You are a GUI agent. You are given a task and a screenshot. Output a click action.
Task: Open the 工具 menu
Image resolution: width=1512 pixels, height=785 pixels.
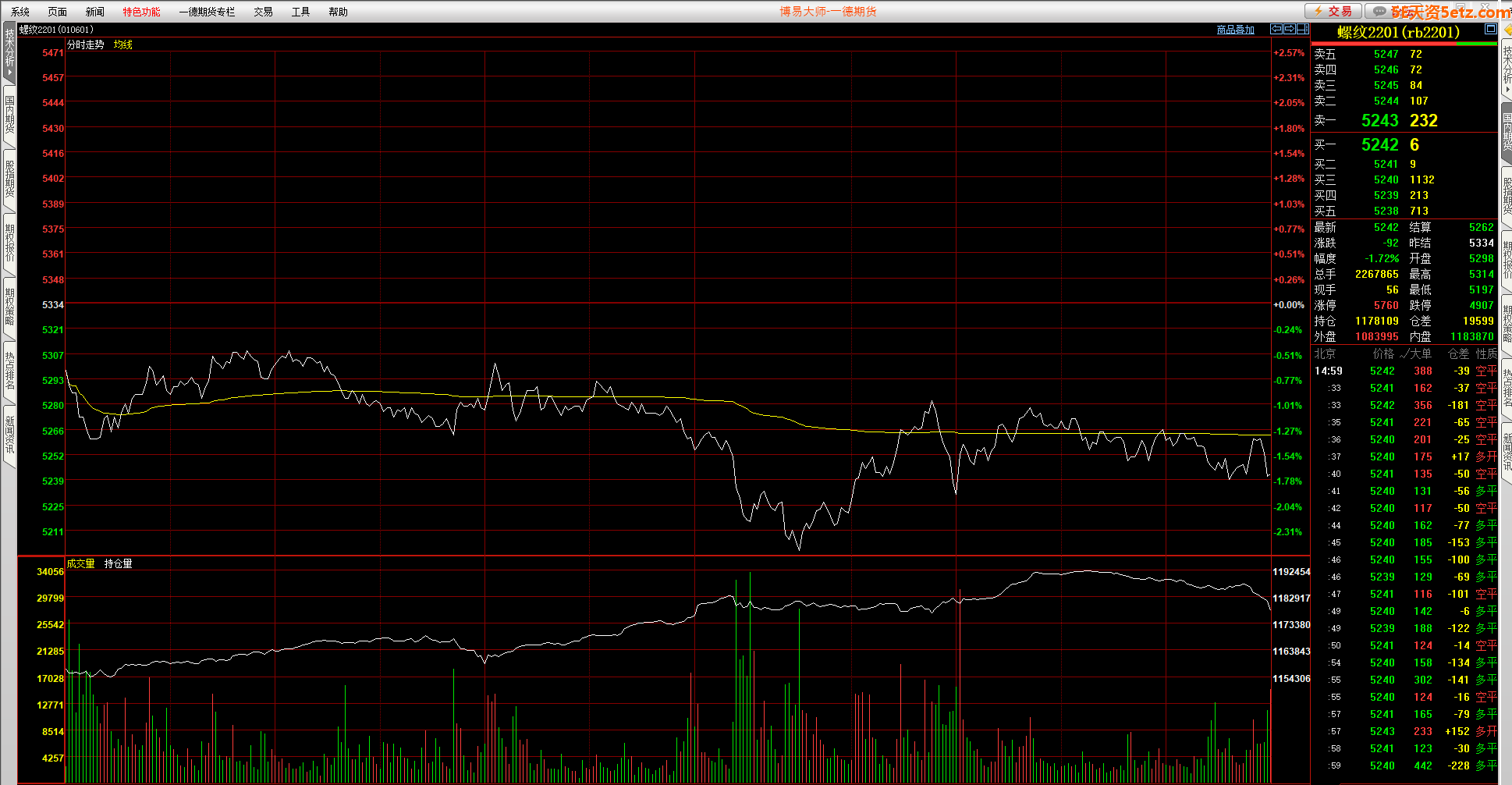click(x=300, y=12)
